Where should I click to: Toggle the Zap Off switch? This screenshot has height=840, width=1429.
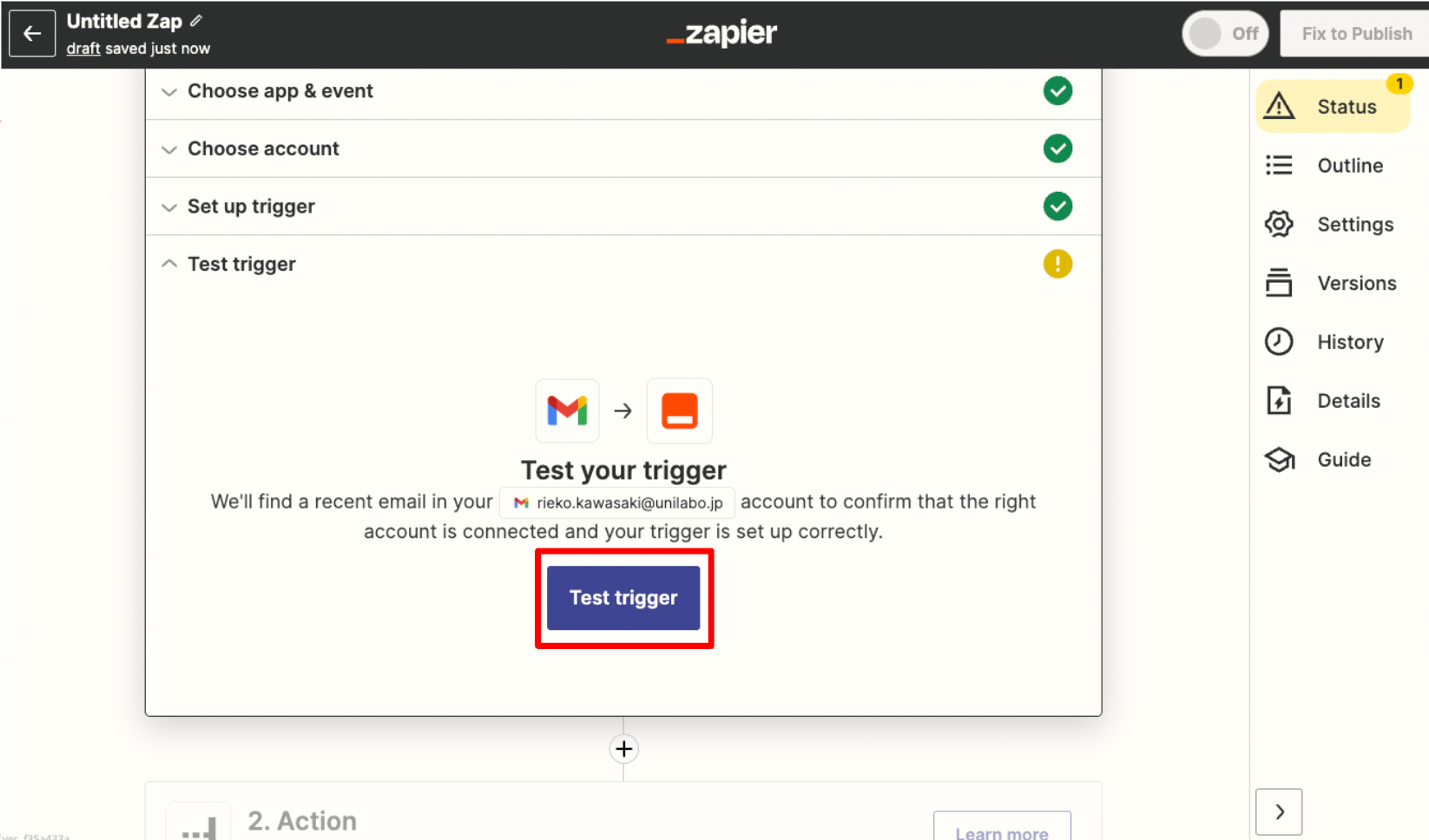[1225, 34]
